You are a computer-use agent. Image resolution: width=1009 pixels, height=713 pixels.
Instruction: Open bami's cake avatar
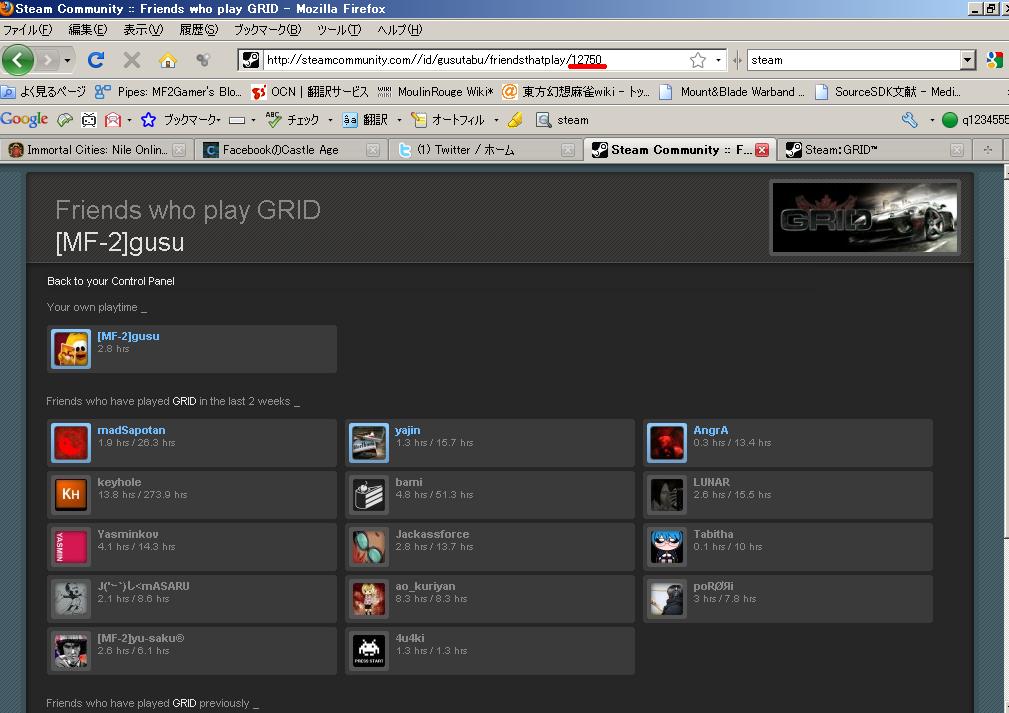369,495
